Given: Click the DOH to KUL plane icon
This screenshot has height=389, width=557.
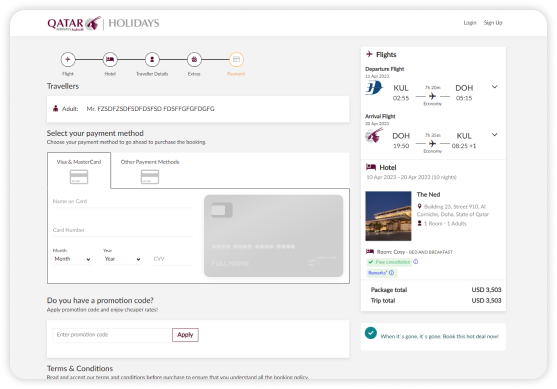Looking at the screenshot, I should click(x=432, y=144).
